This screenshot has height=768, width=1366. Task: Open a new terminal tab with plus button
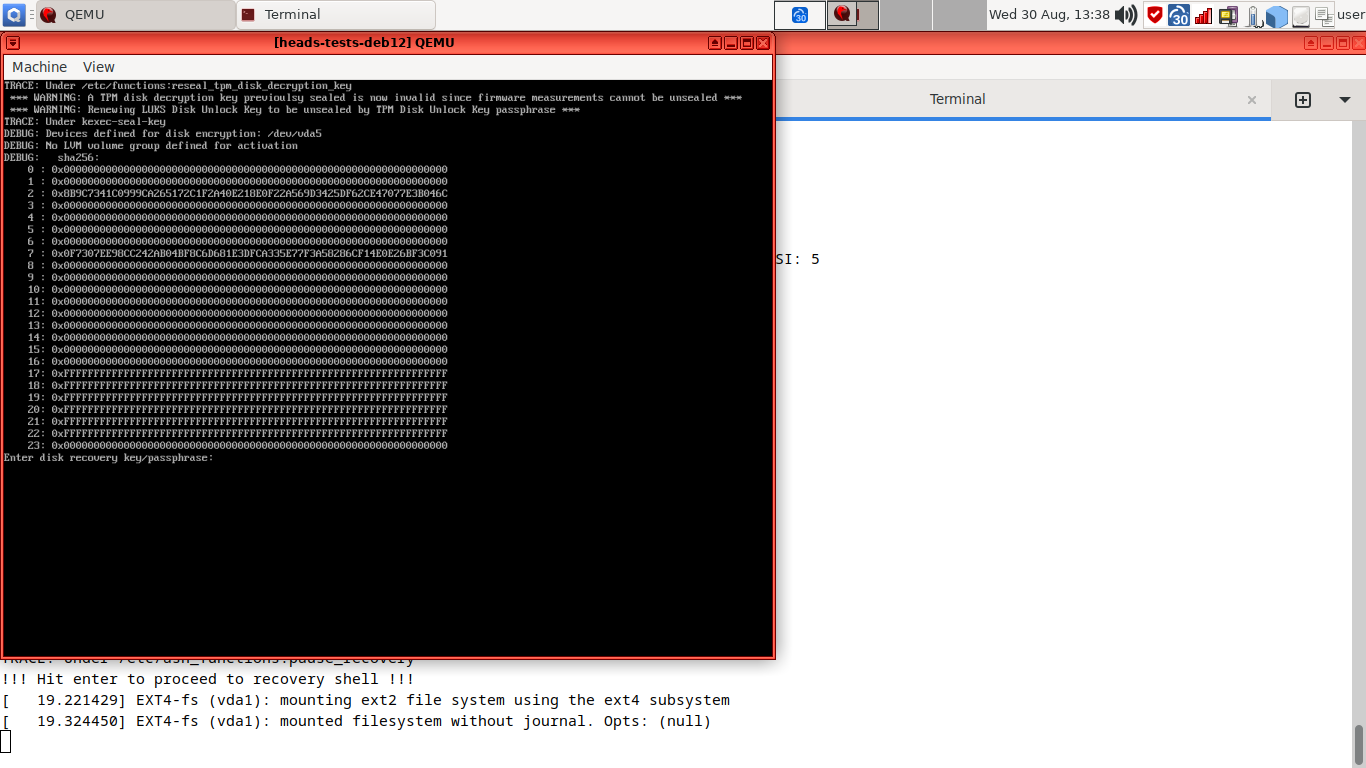click(x=1302, y=99)
